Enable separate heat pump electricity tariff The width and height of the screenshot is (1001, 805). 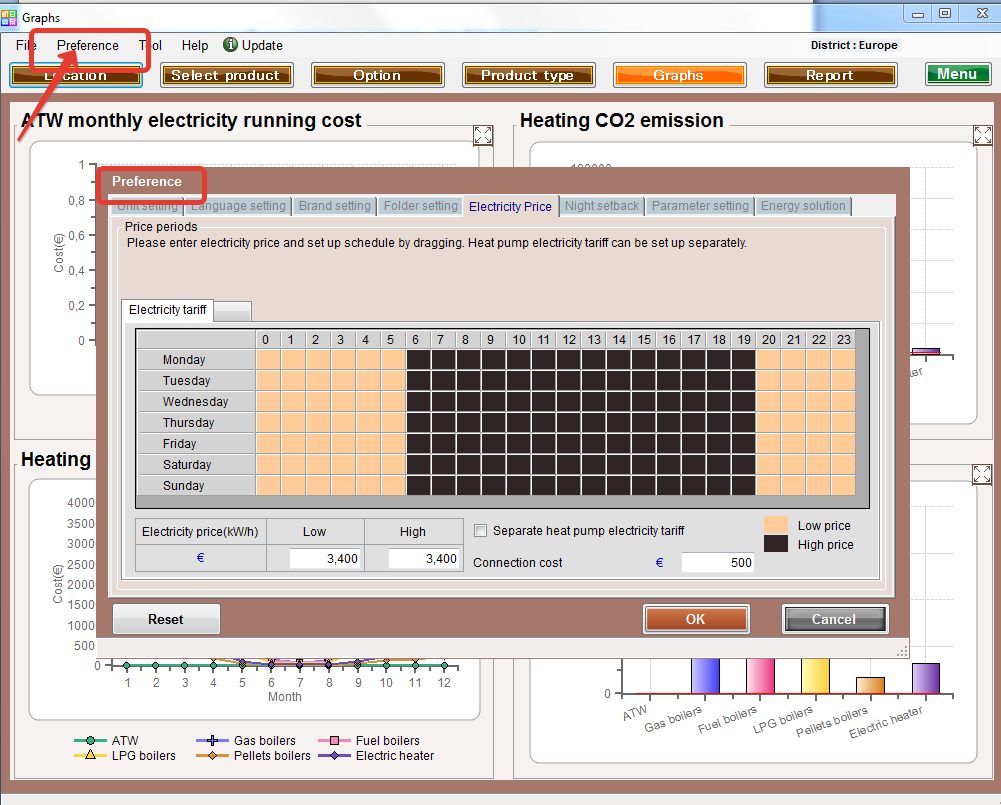[480, 531]
